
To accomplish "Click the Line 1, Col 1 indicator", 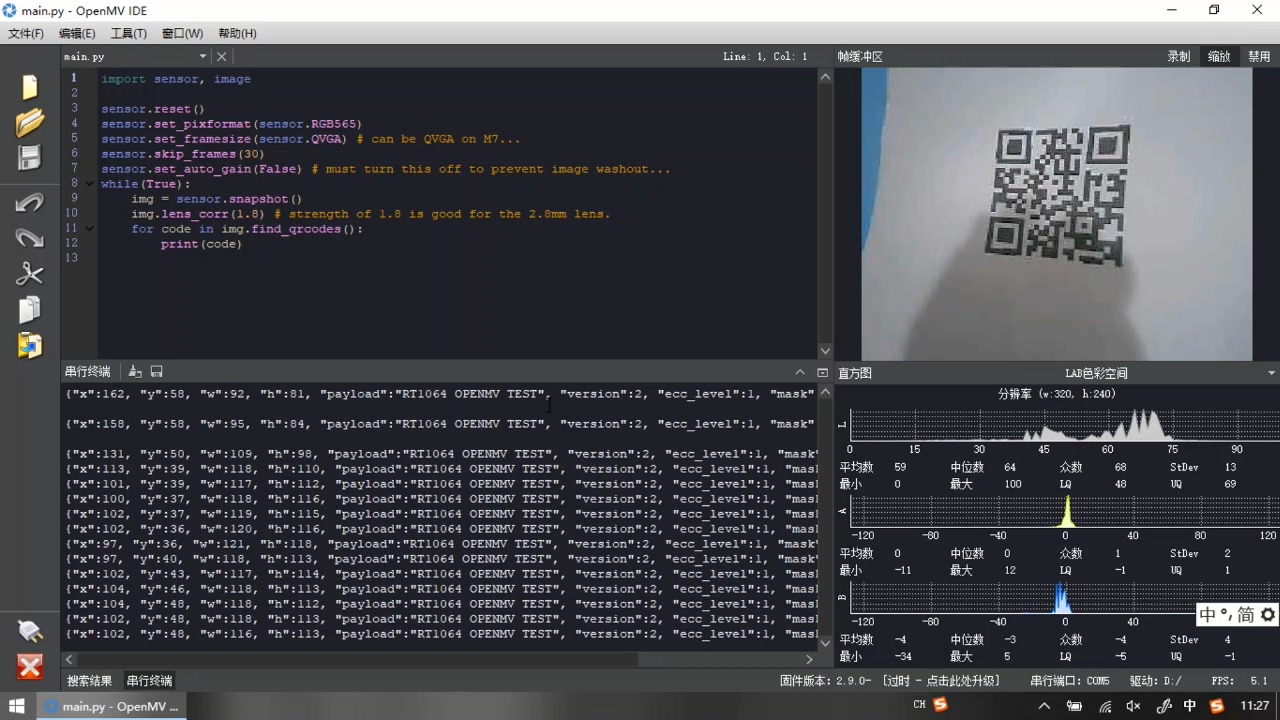I will tap(765, 57).
